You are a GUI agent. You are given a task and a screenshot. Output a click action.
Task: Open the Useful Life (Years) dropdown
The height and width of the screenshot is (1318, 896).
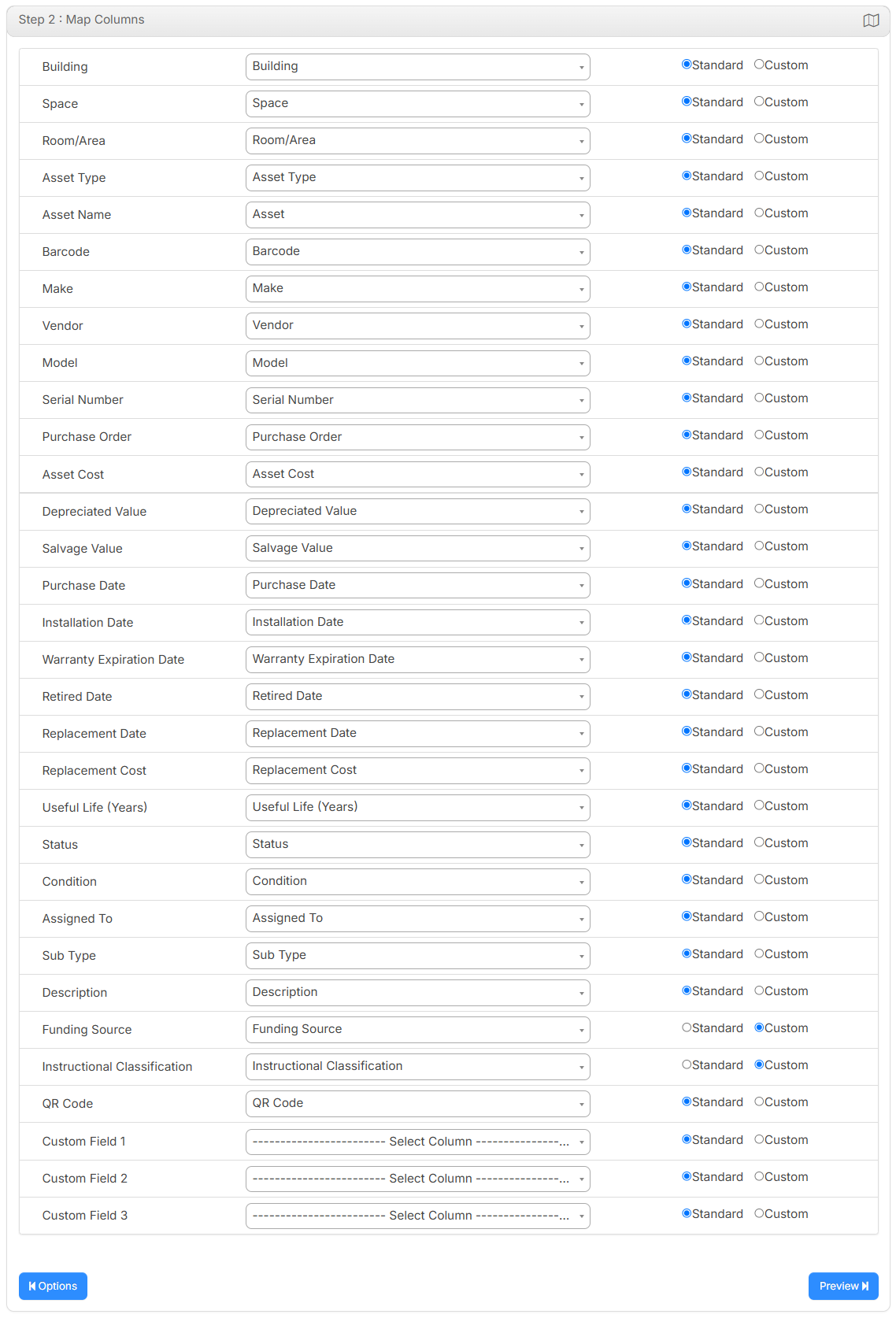click(x=418, y=808)
